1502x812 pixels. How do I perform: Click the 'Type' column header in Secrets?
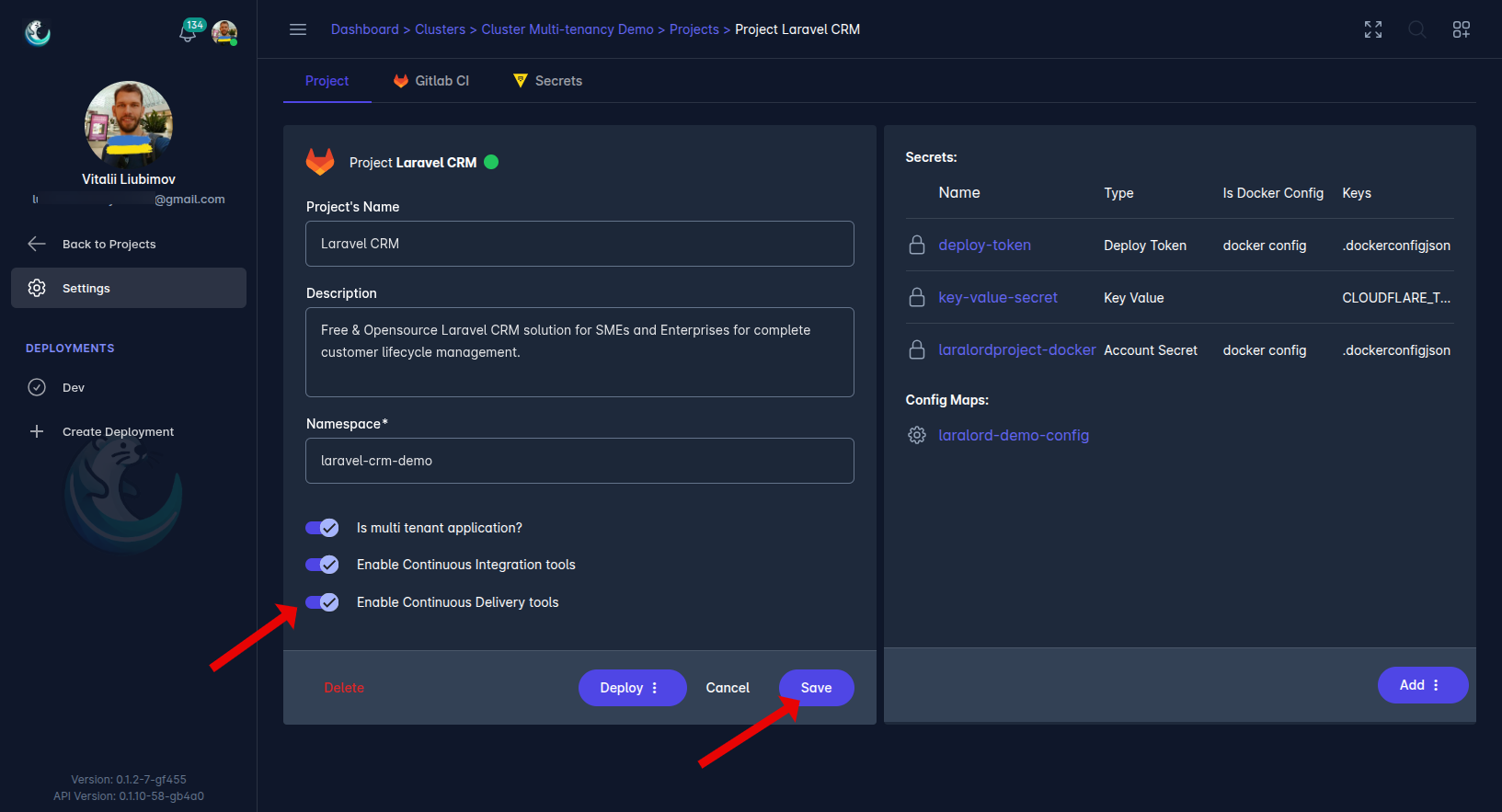1118,193
